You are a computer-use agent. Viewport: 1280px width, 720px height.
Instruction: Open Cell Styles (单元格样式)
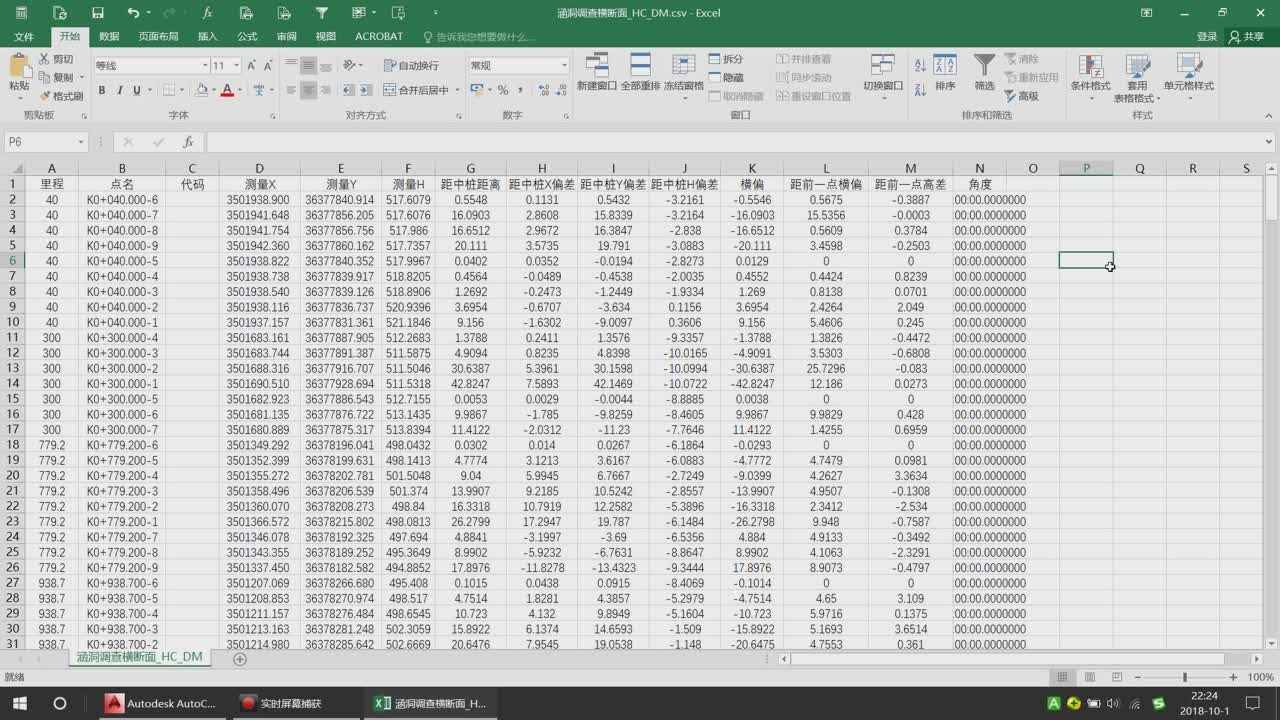[1189, 75]
